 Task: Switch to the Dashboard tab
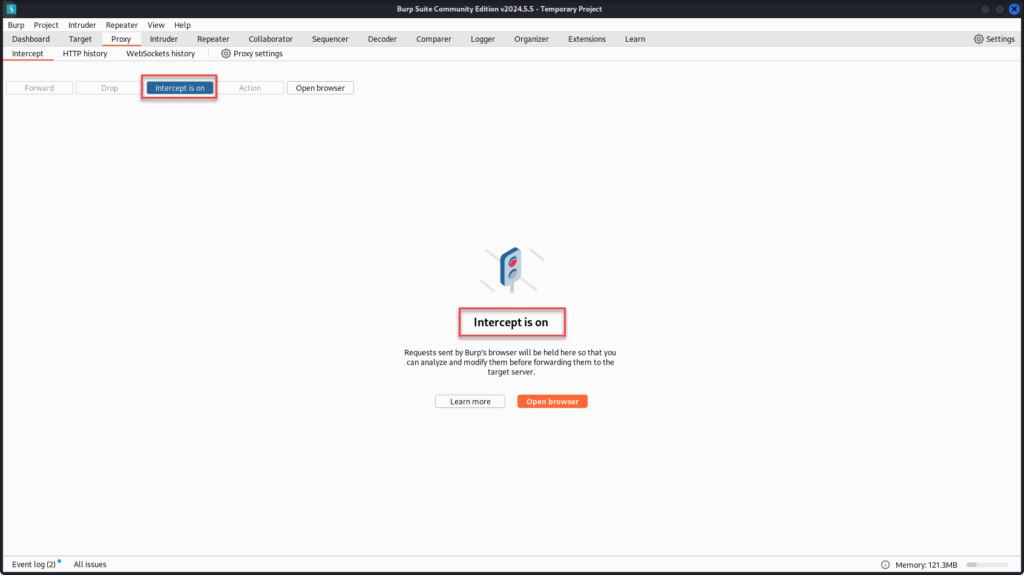click(31, 39)
